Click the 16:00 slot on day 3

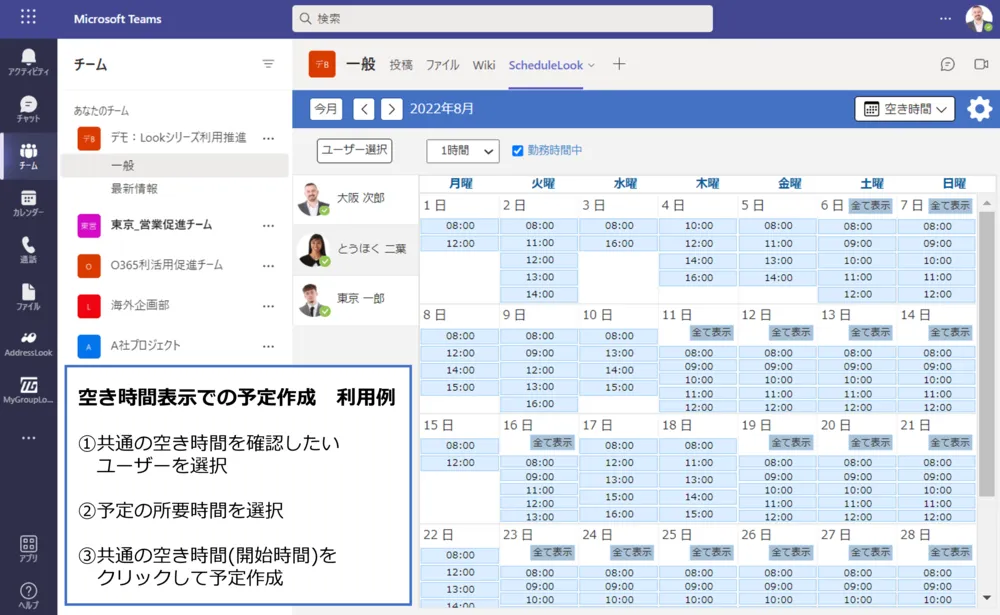click(x=619, y=243)
